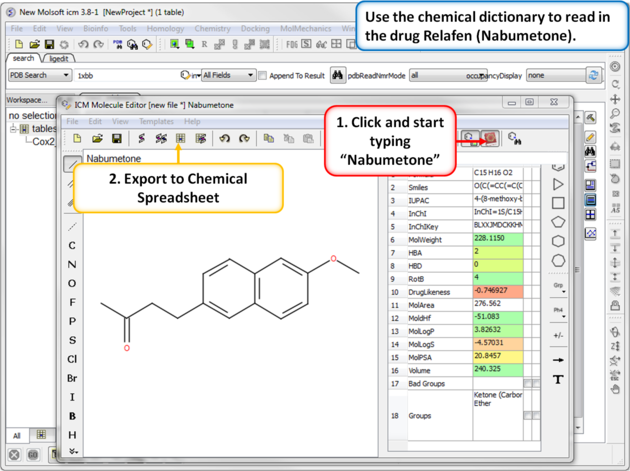Undo last action in Molecule Editor
This screenshot has height=471, width=630.
225,139
